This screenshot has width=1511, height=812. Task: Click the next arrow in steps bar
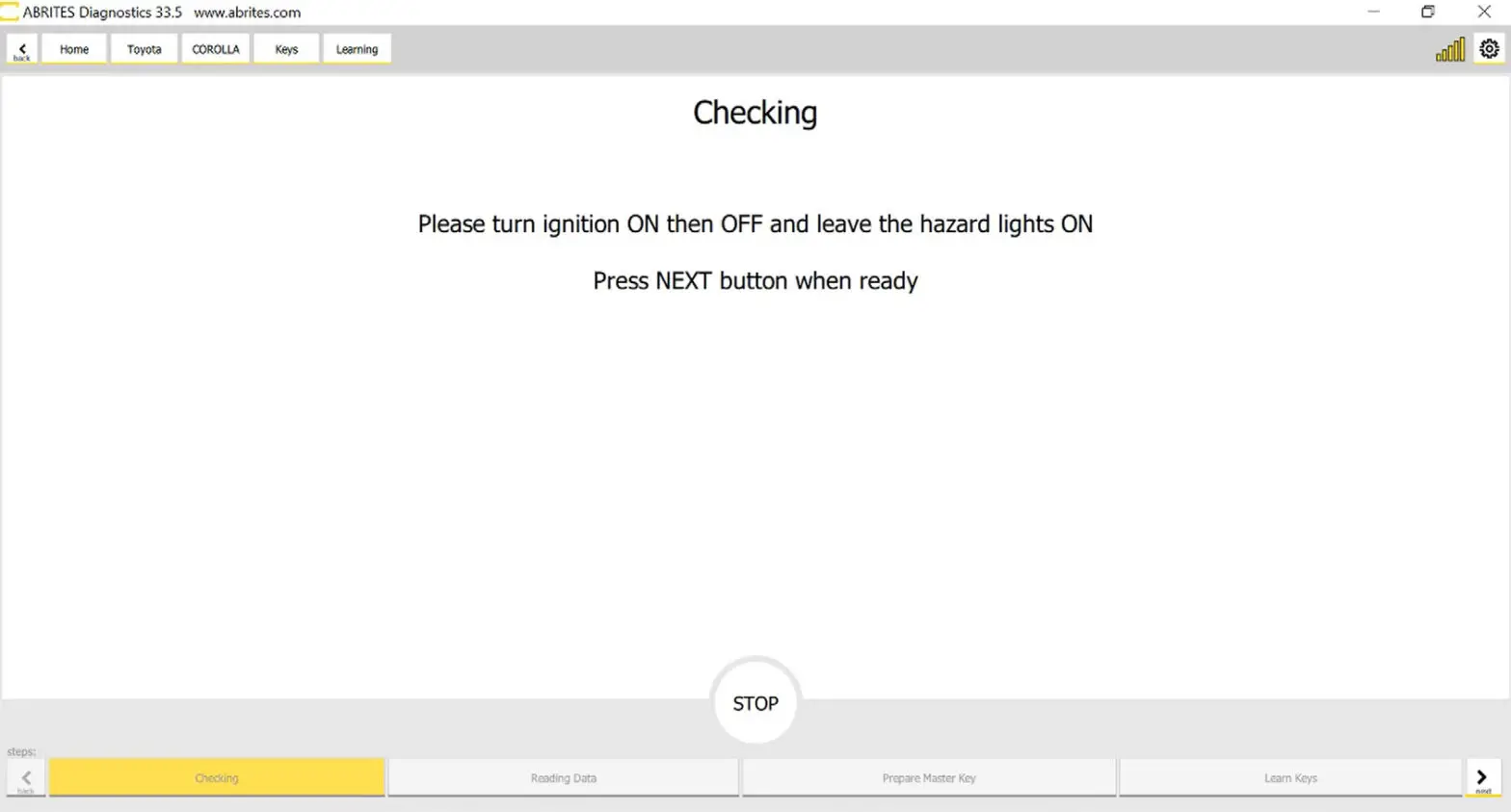(1483, 778)
